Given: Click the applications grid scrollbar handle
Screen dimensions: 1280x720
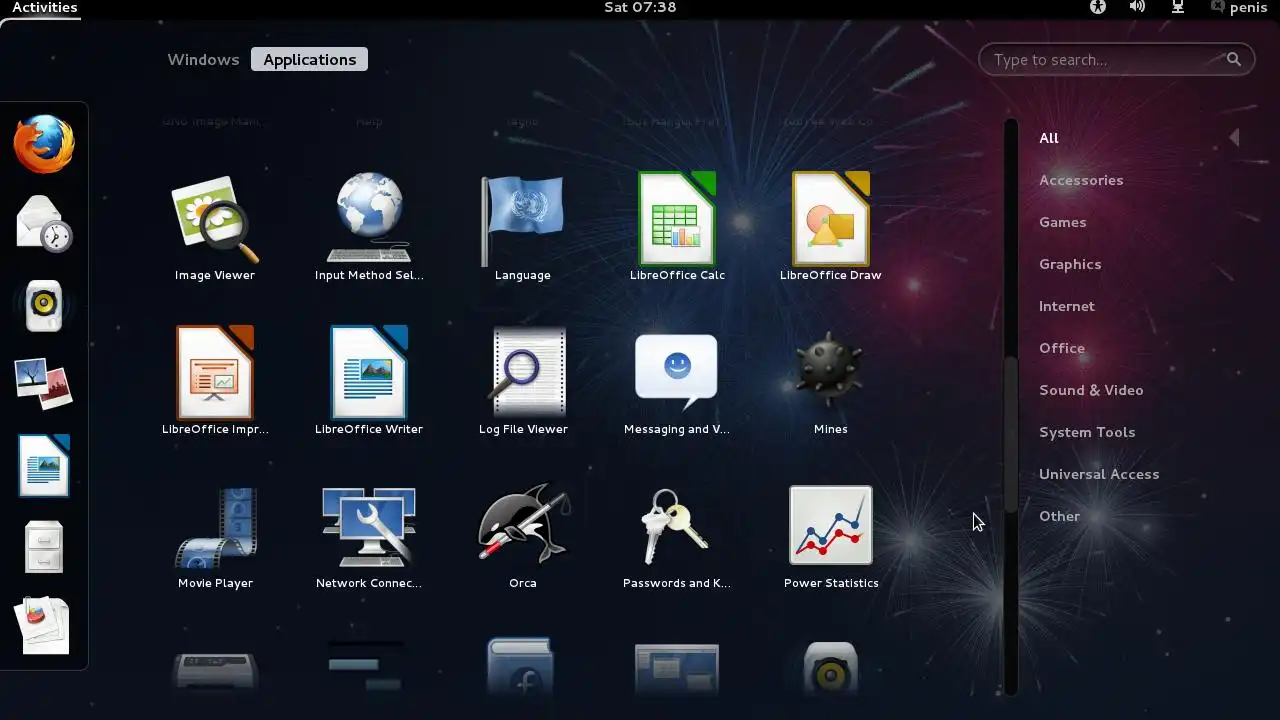Looking at the screenshot, I should coord(1010,435).
